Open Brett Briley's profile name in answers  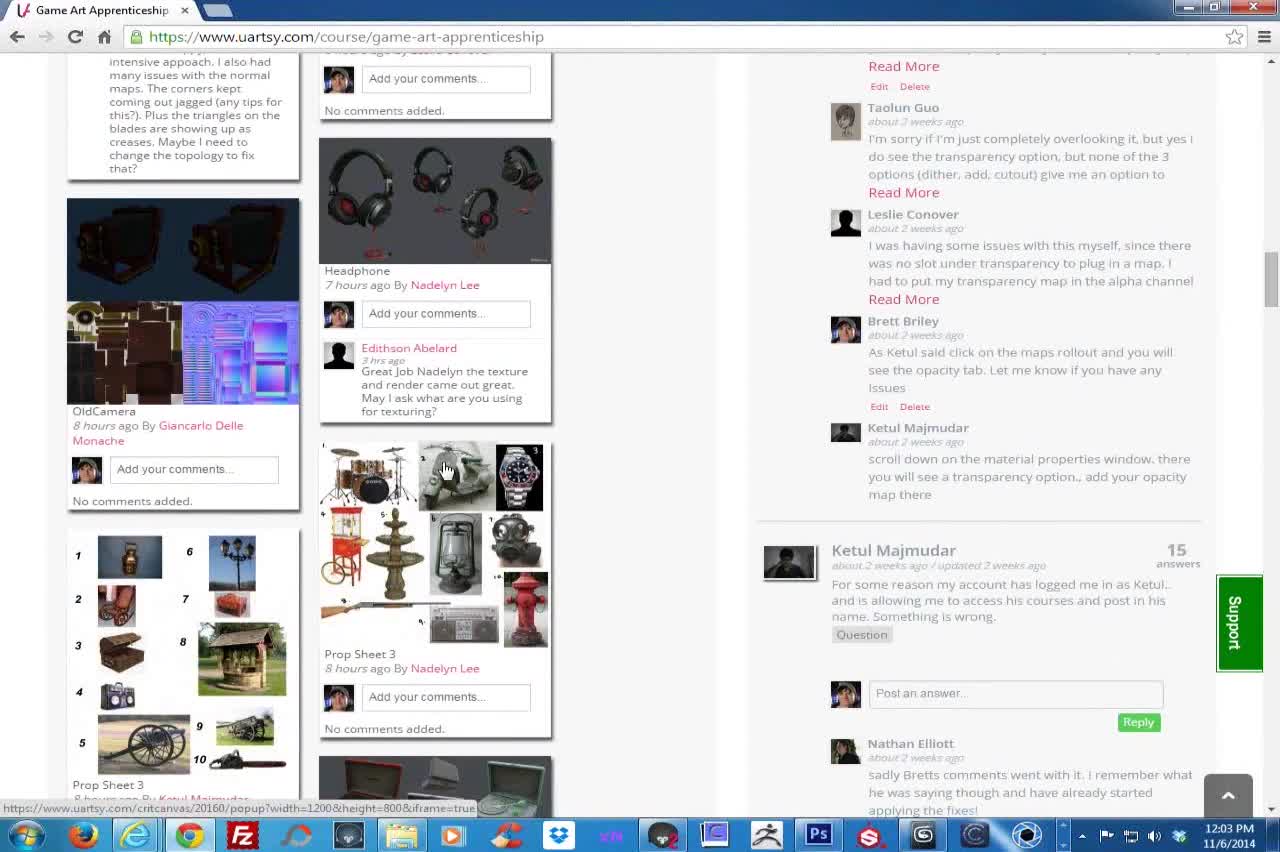tap(903, 321)
